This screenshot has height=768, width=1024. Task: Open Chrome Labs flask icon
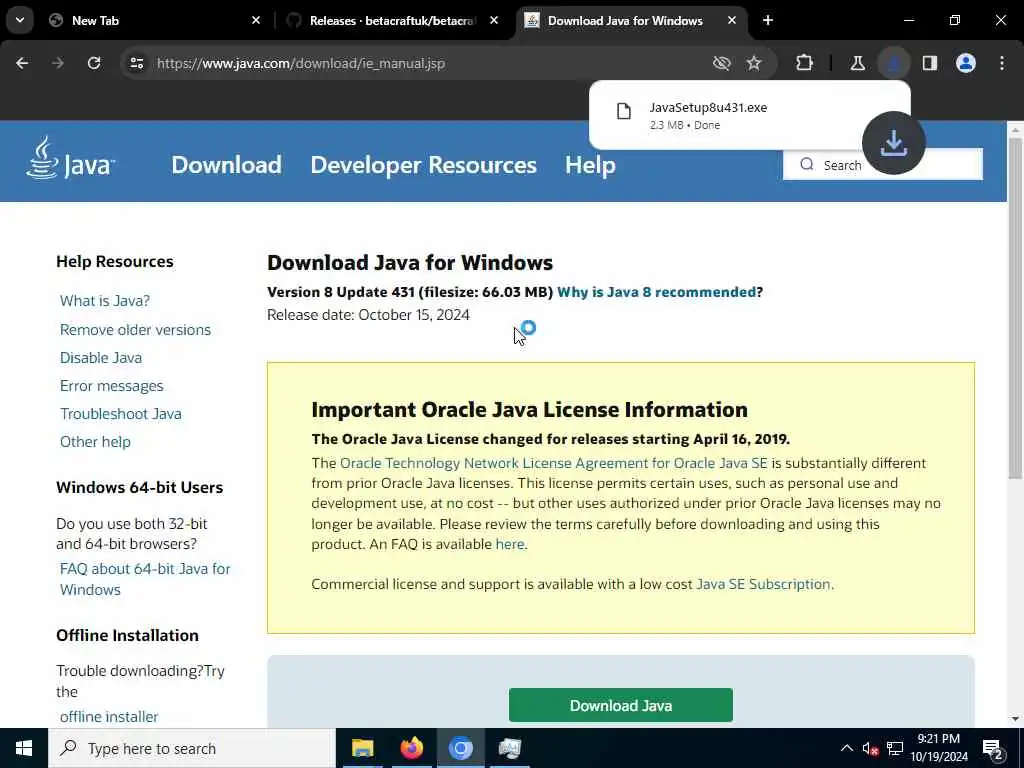click(857, 63)
